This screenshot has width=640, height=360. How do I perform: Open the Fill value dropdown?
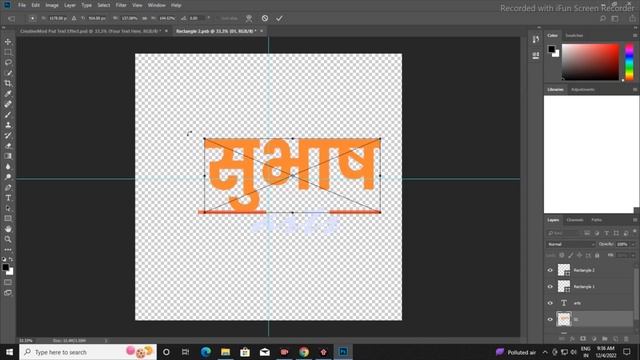click(633, 255)
